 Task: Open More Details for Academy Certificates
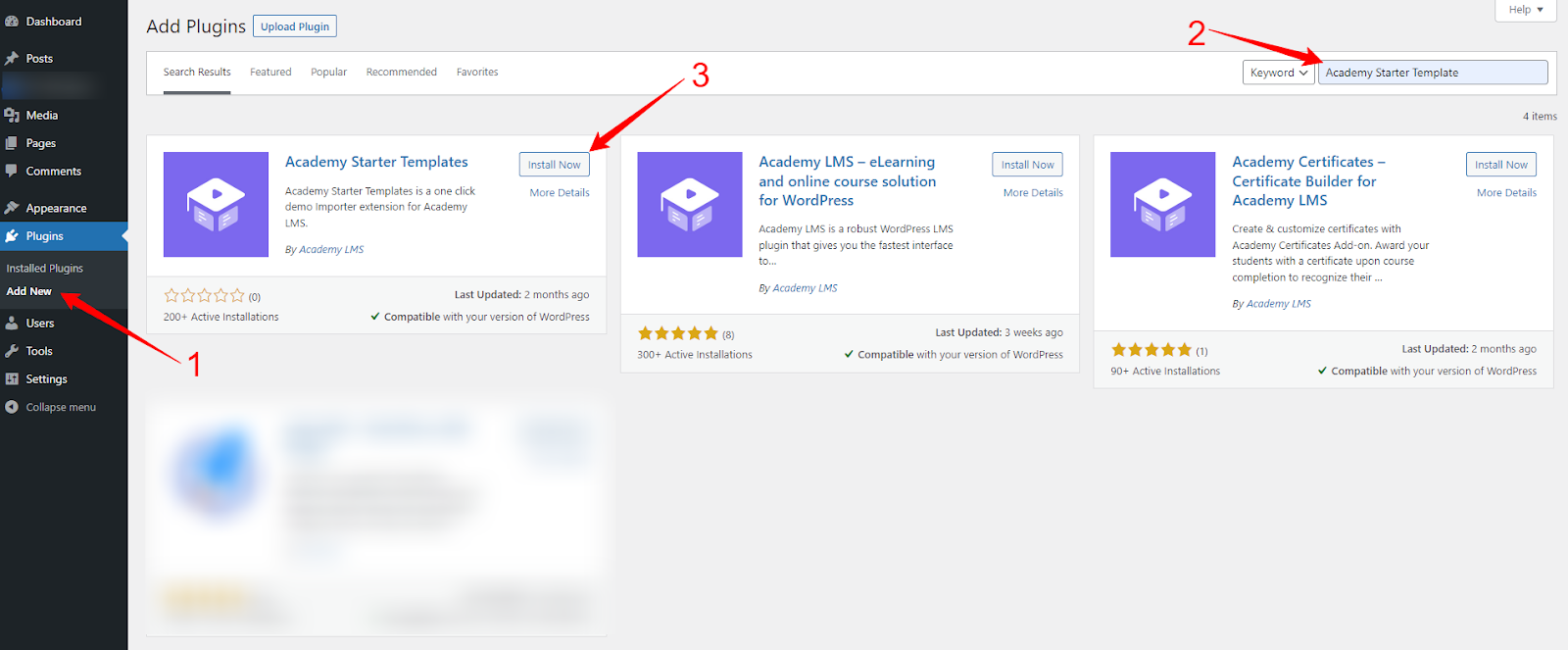[x=1506, y=193]
